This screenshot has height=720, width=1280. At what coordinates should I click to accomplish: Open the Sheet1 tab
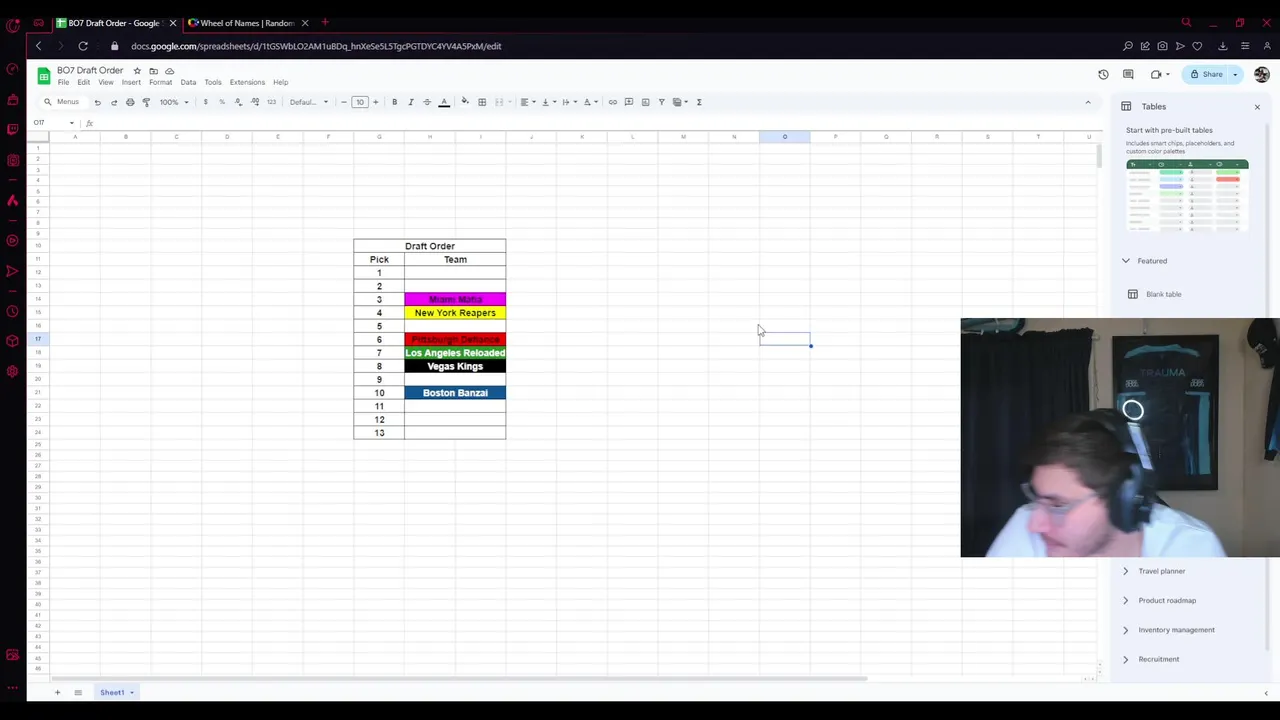point(116,692)
